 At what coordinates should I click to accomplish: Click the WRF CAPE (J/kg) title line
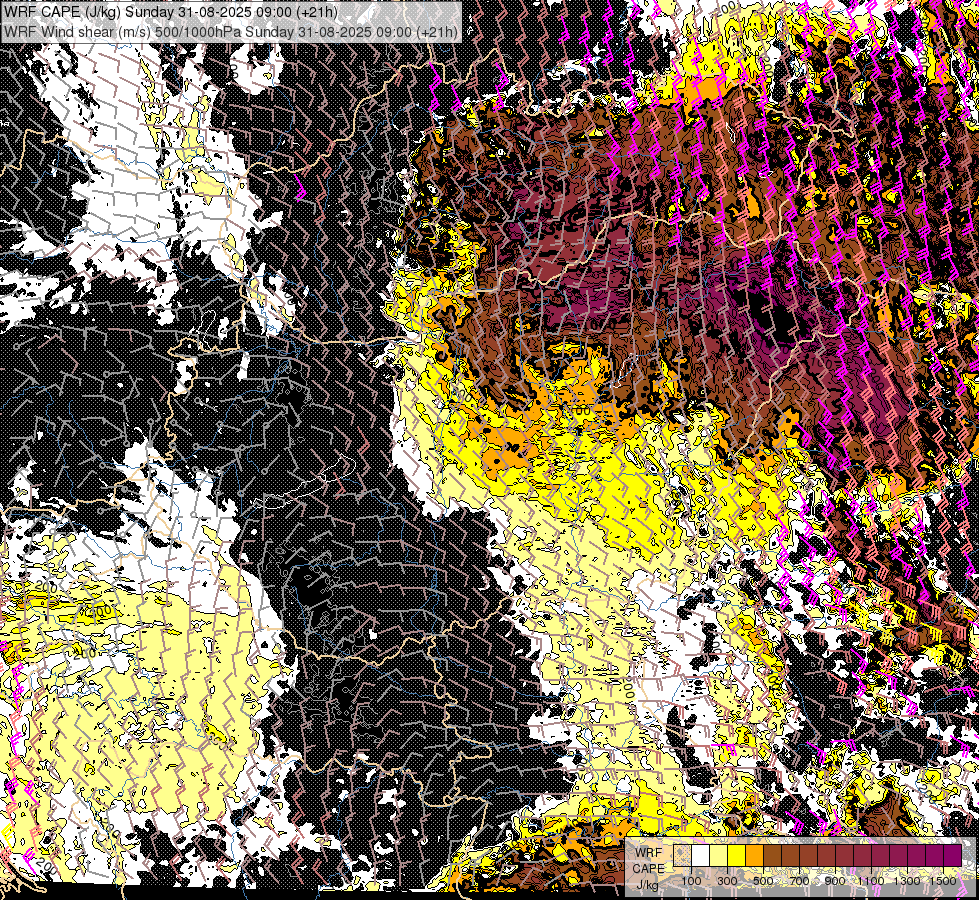click(x=170, y=12)
